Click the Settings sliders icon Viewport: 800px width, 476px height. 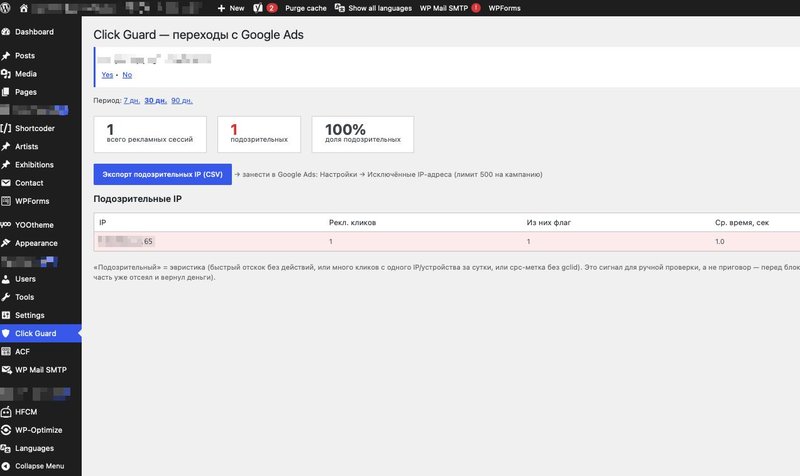[x=6, y=315]
